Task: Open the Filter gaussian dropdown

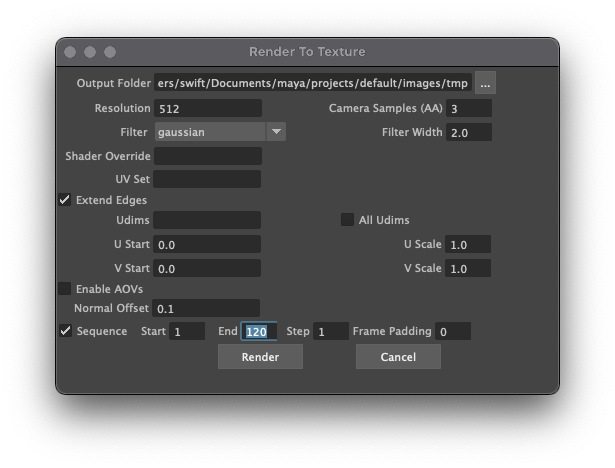Action: tap(220, 132)
